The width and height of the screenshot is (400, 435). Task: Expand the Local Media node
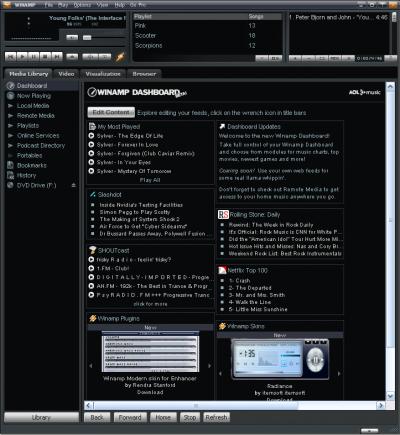pyautogui.click(x=11, y=106)
